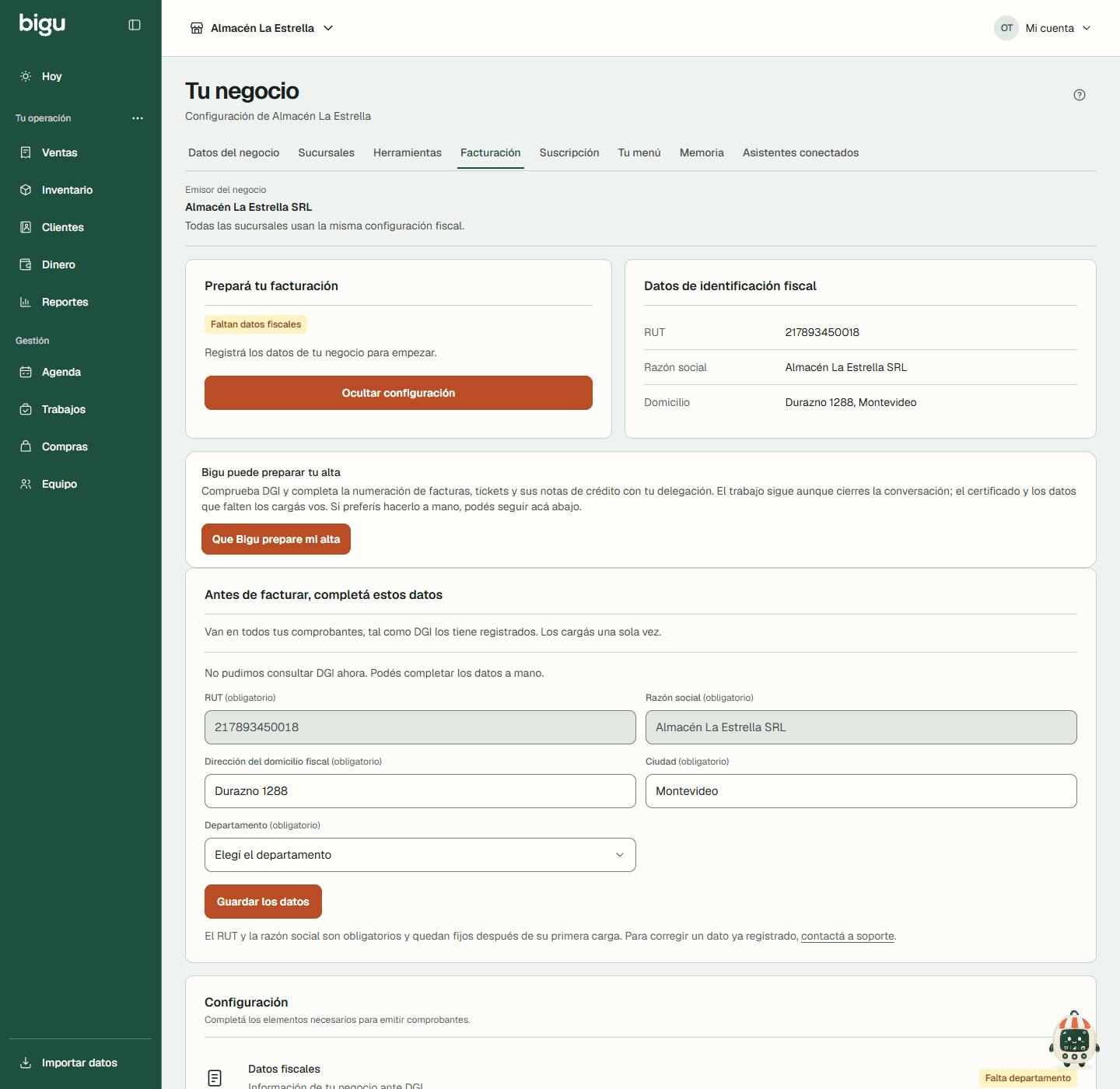The height and width of the screenshot is (1089, 1120).
Task: Open the help question mark icon
Action: tap(1080, 95)
